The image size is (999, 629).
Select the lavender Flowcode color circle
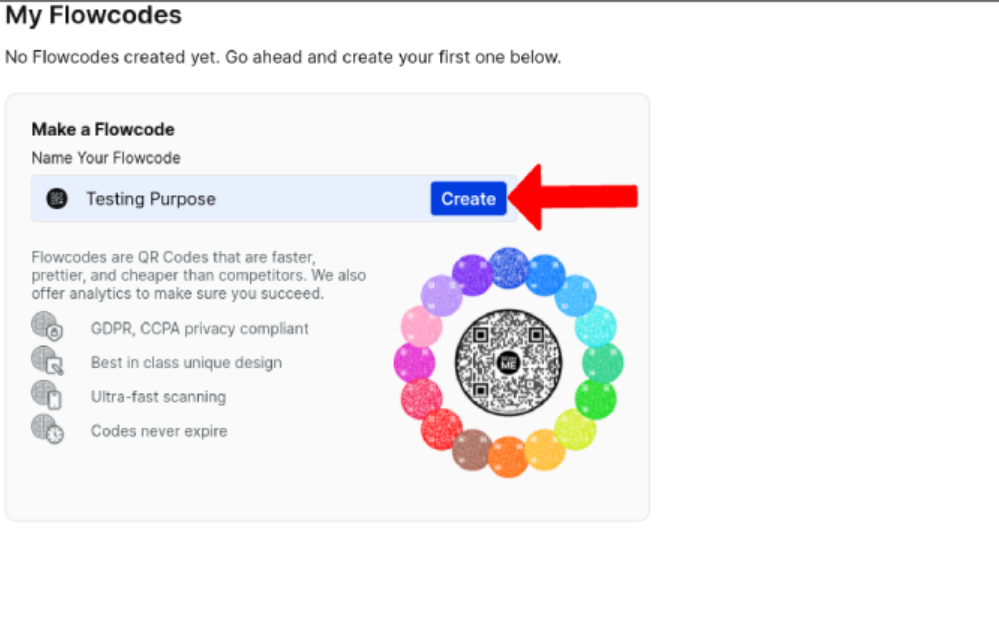click(442, 296)
